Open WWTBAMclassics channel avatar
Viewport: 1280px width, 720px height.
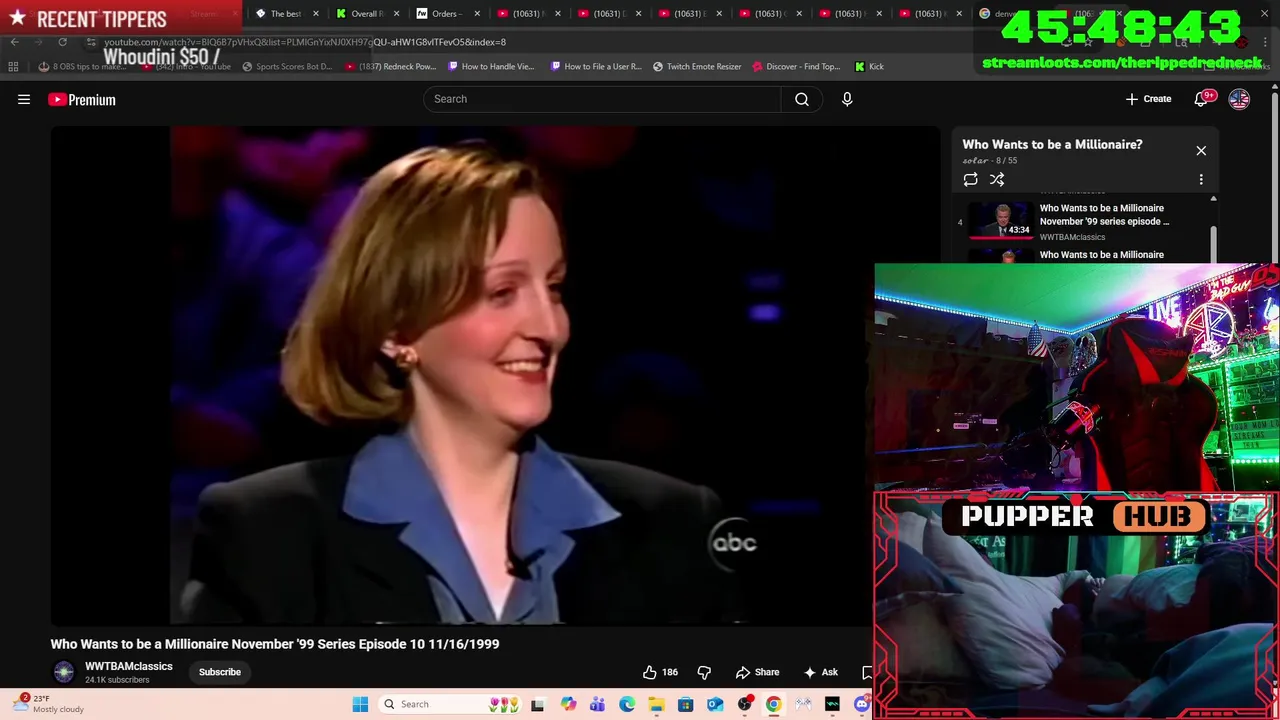pyautogui.click(x=64, y=672)
